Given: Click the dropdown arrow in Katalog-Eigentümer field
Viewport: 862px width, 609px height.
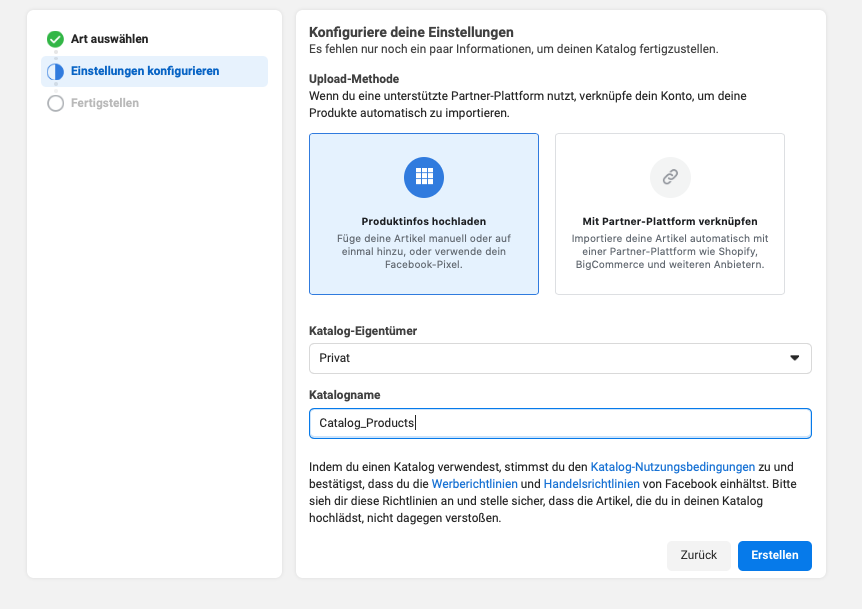Looking at the screenshot, I should [x=794, y=358].
